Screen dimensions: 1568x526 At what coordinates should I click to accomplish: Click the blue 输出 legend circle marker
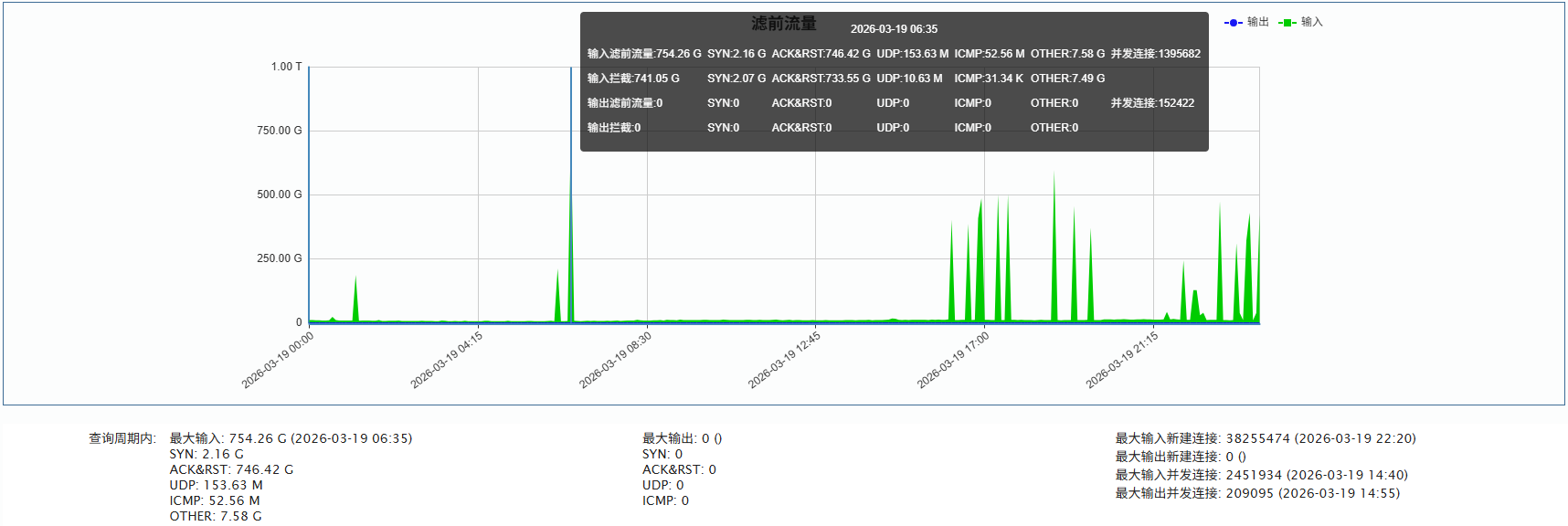[1233, 23]
